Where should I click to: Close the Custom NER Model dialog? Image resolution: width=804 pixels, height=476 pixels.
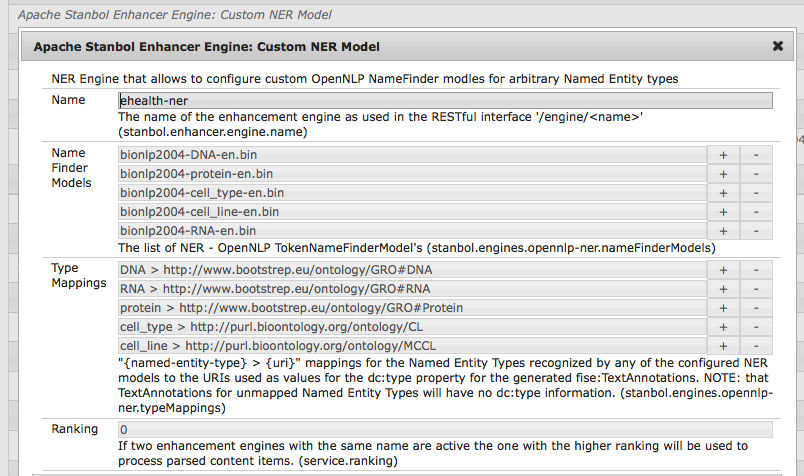tap(777, 46)
